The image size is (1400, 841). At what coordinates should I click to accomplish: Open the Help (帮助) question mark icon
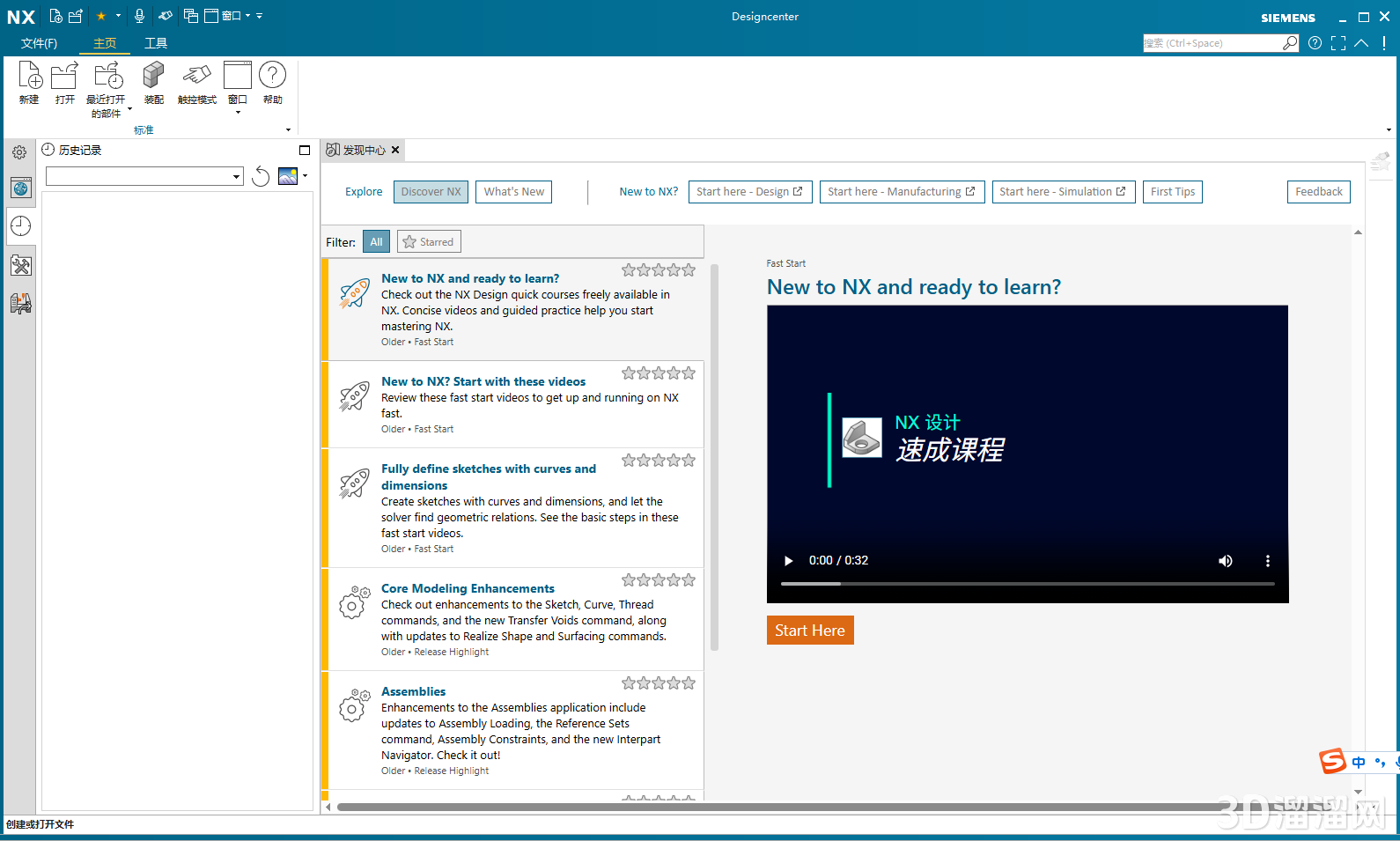tap(272, 77)
